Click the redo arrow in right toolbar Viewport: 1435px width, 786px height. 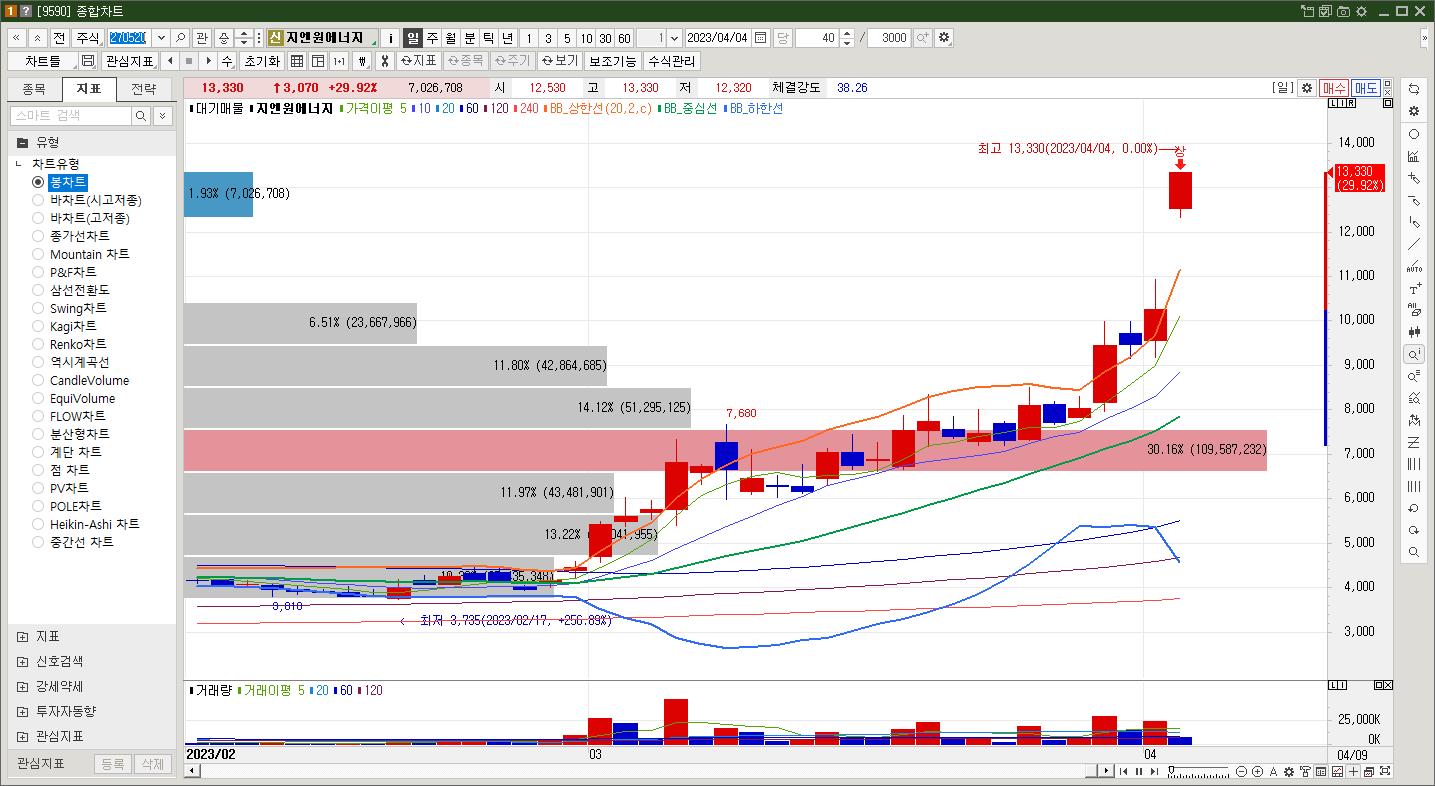1414,530
